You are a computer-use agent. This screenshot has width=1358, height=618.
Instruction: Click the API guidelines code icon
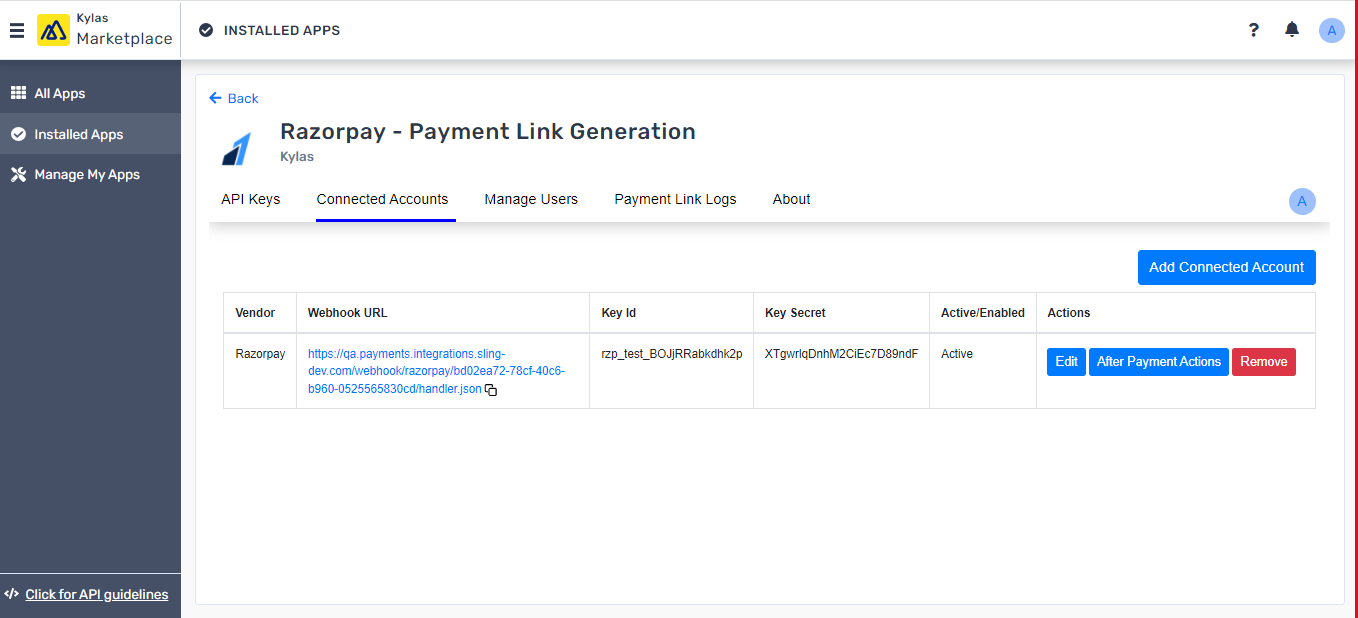pyautogui.click(x=12, y=594)
